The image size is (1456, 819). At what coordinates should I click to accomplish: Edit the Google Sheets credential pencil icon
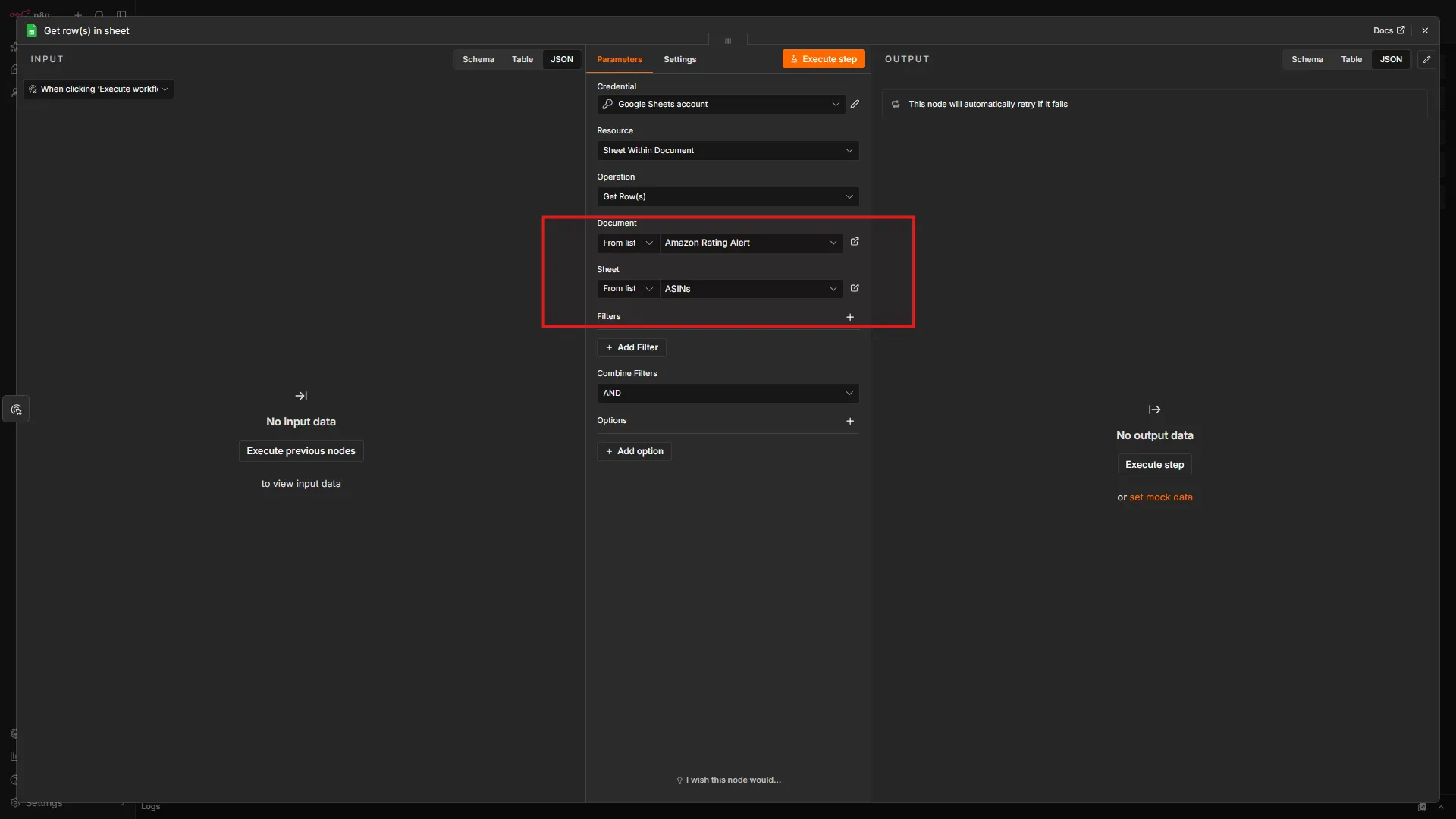[855, 105]
